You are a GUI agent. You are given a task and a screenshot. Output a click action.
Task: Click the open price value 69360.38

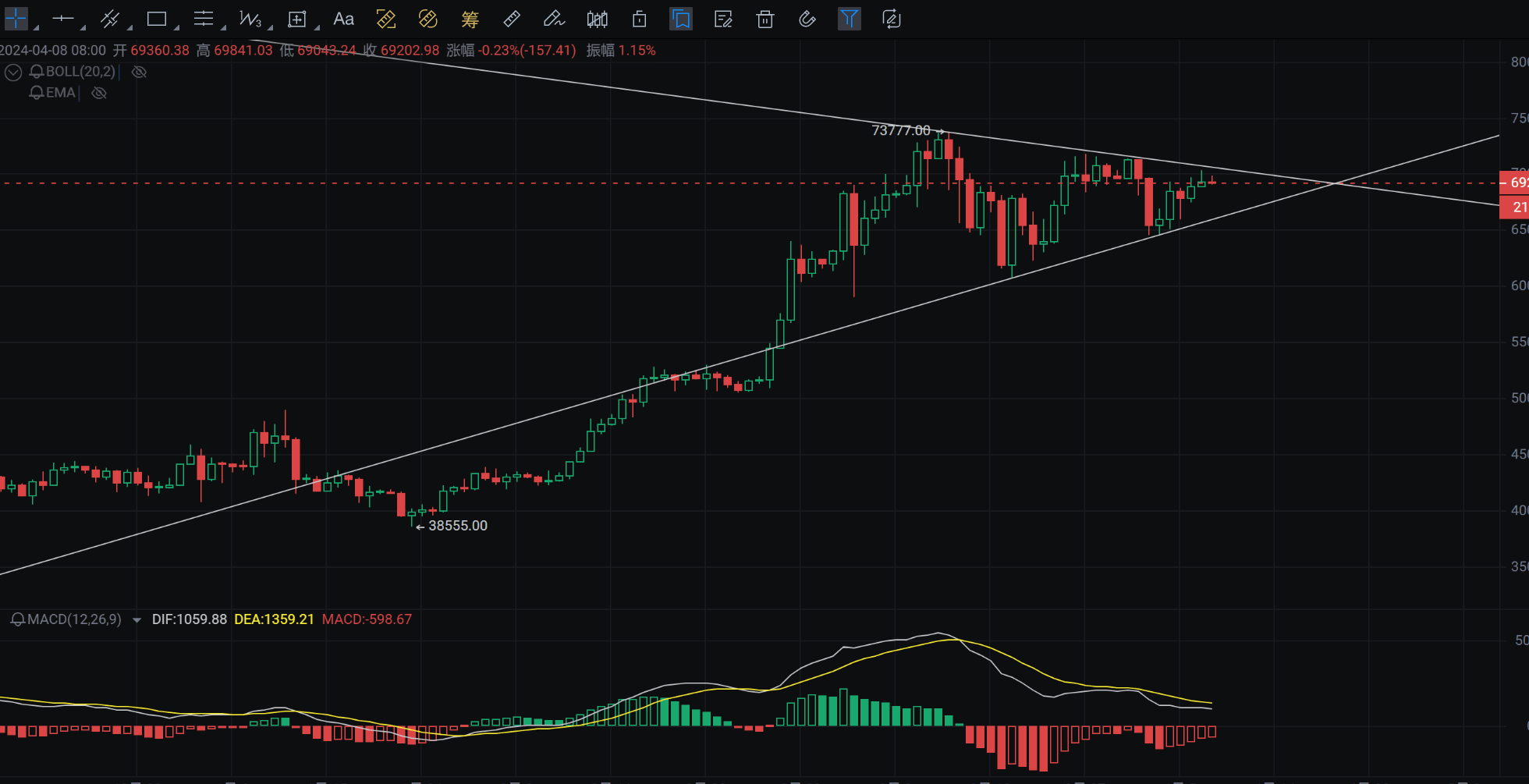[x=160, y=51]
